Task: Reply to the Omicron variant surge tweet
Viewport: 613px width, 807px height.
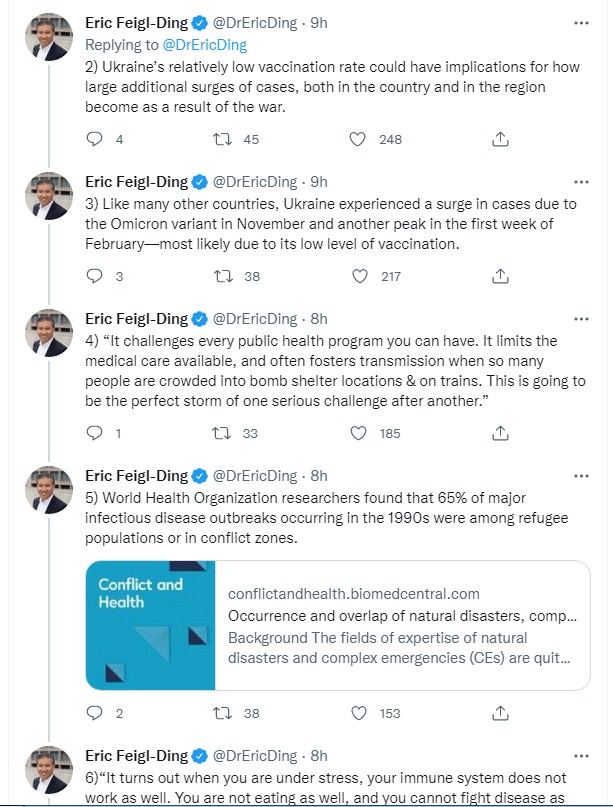Action: [x=95, y=277]
